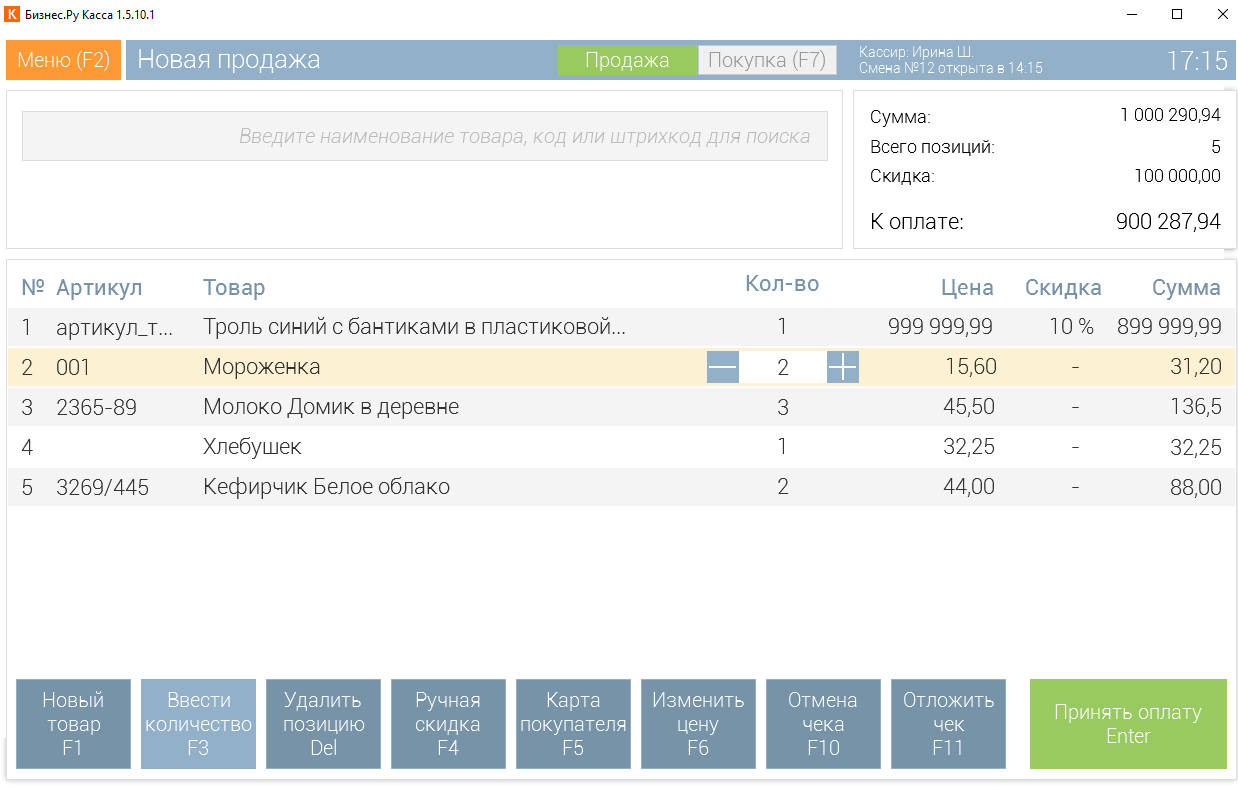Click the Новая продажа title
Viewport: 1238px width, 788px height.
(228, 60)
